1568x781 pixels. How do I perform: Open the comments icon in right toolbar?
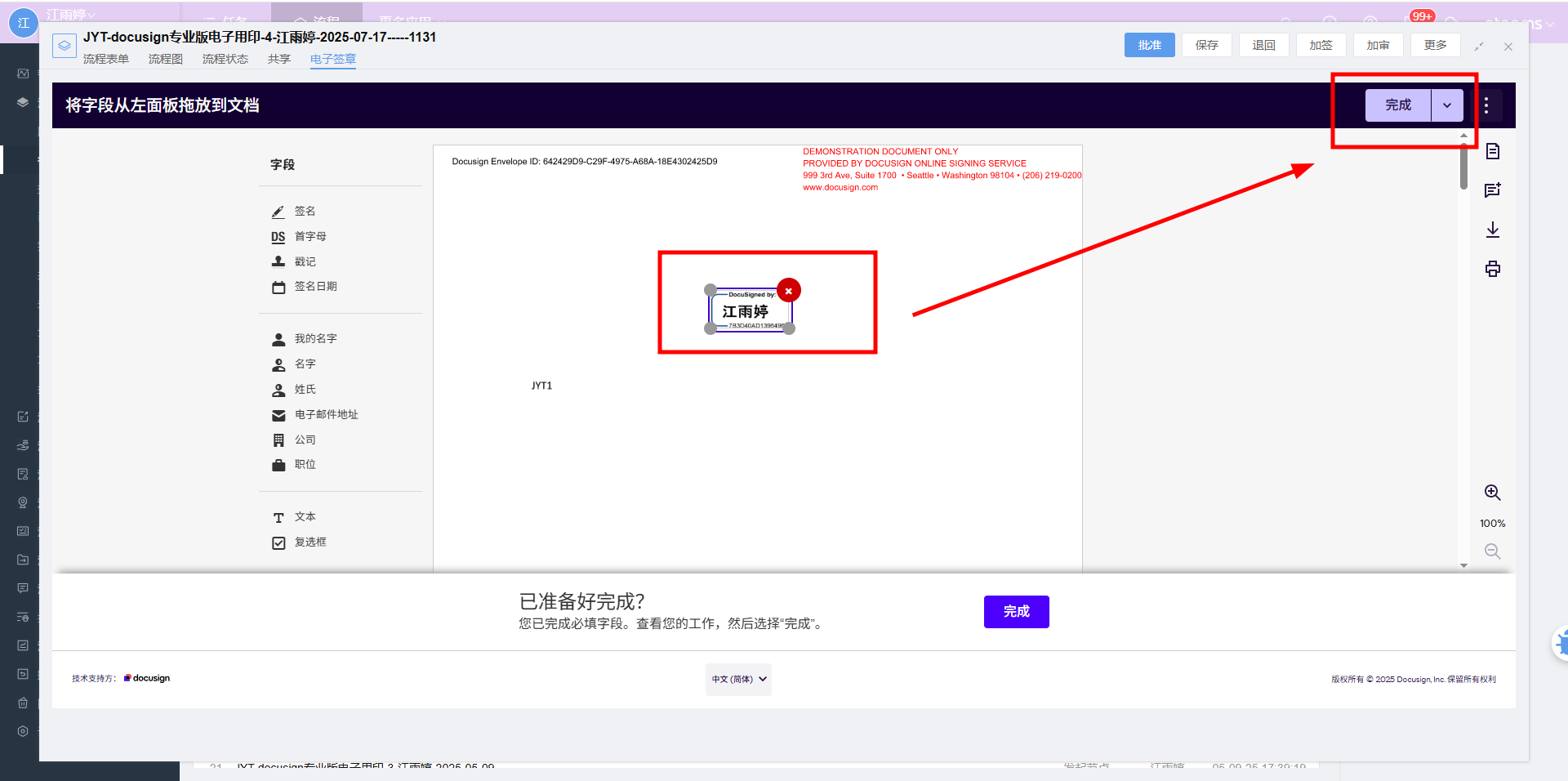tap(1492, 190)
